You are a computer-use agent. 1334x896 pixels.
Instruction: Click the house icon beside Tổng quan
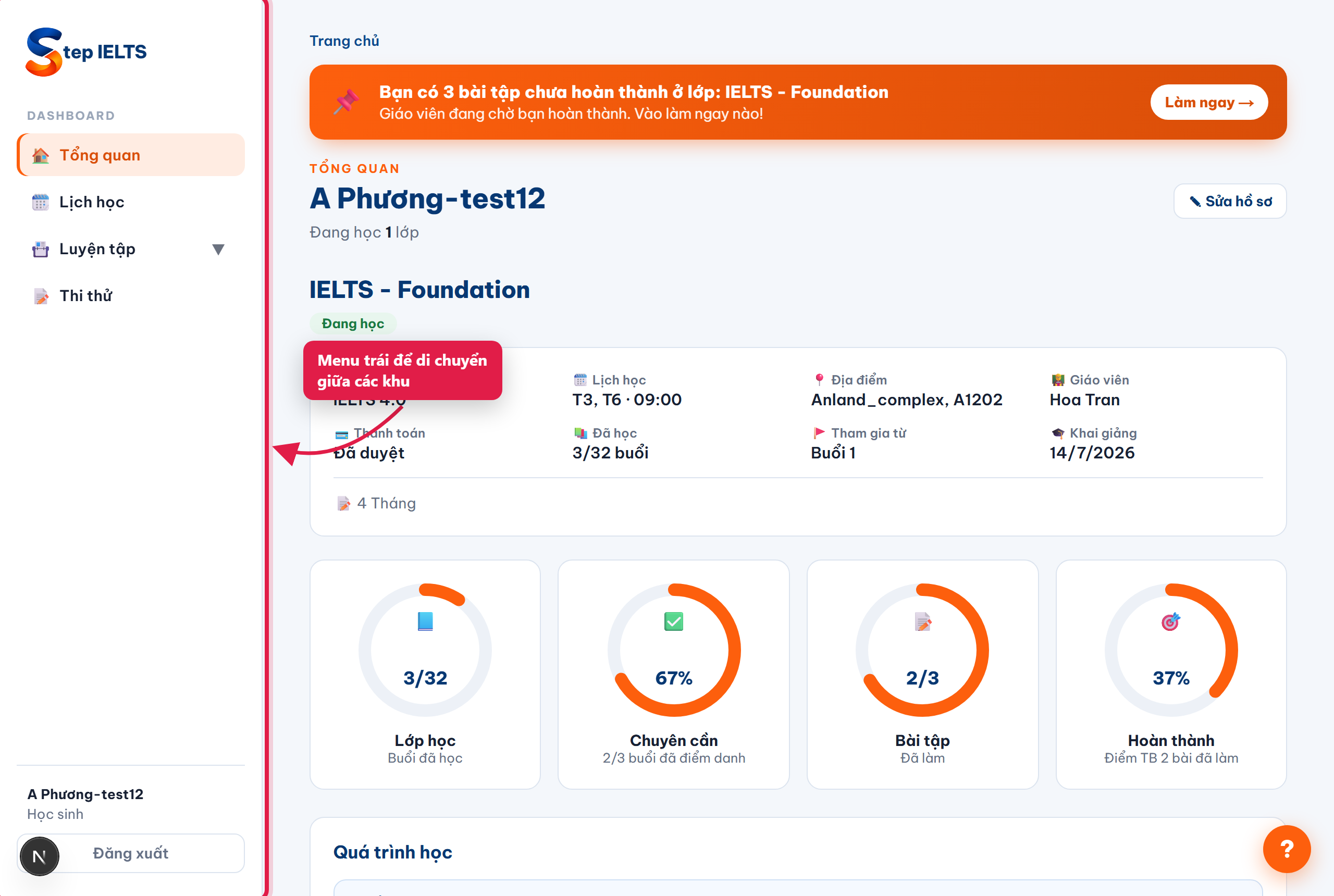pyautogui.click(x=41, y=155)
